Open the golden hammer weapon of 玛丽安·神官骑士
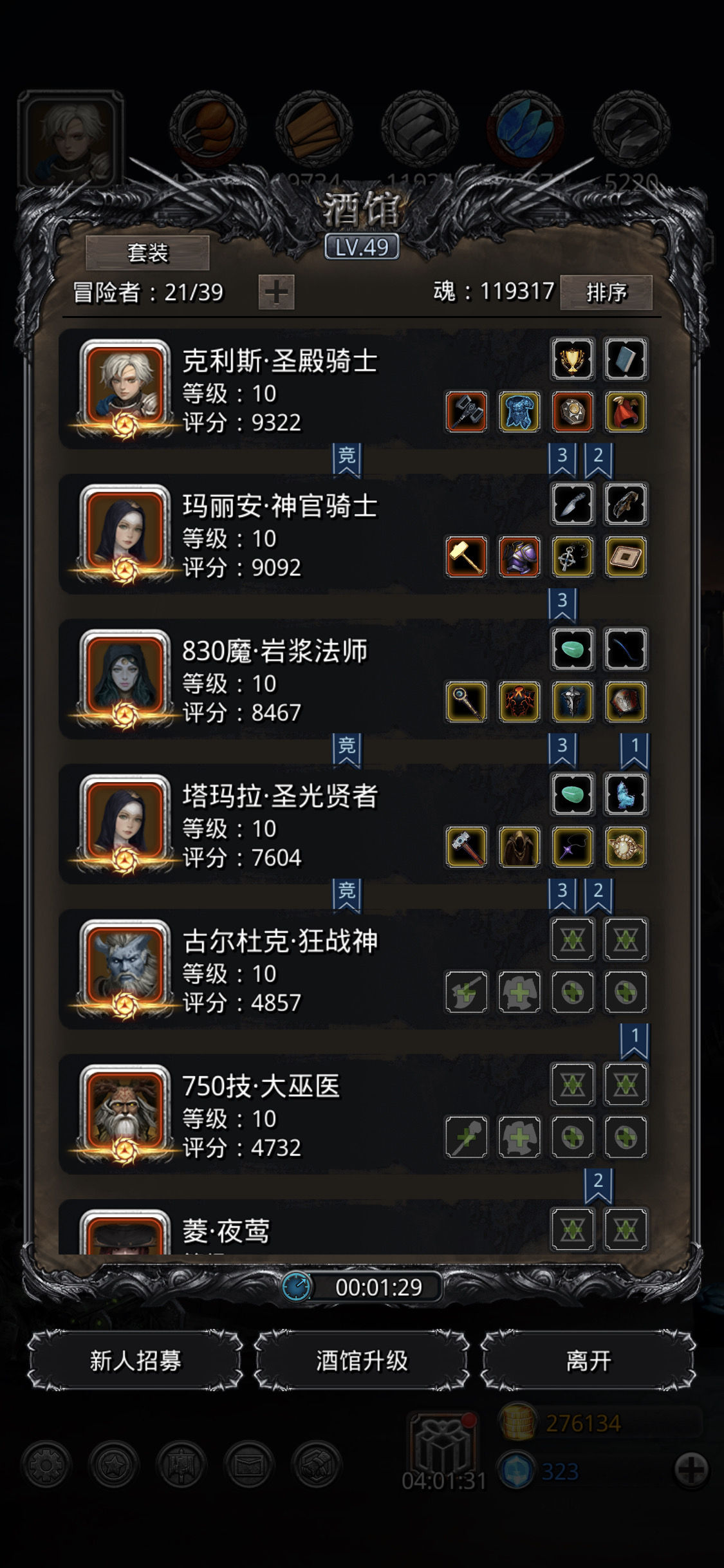This screenshot has height=1568, width=724. [x=467, y=557]
